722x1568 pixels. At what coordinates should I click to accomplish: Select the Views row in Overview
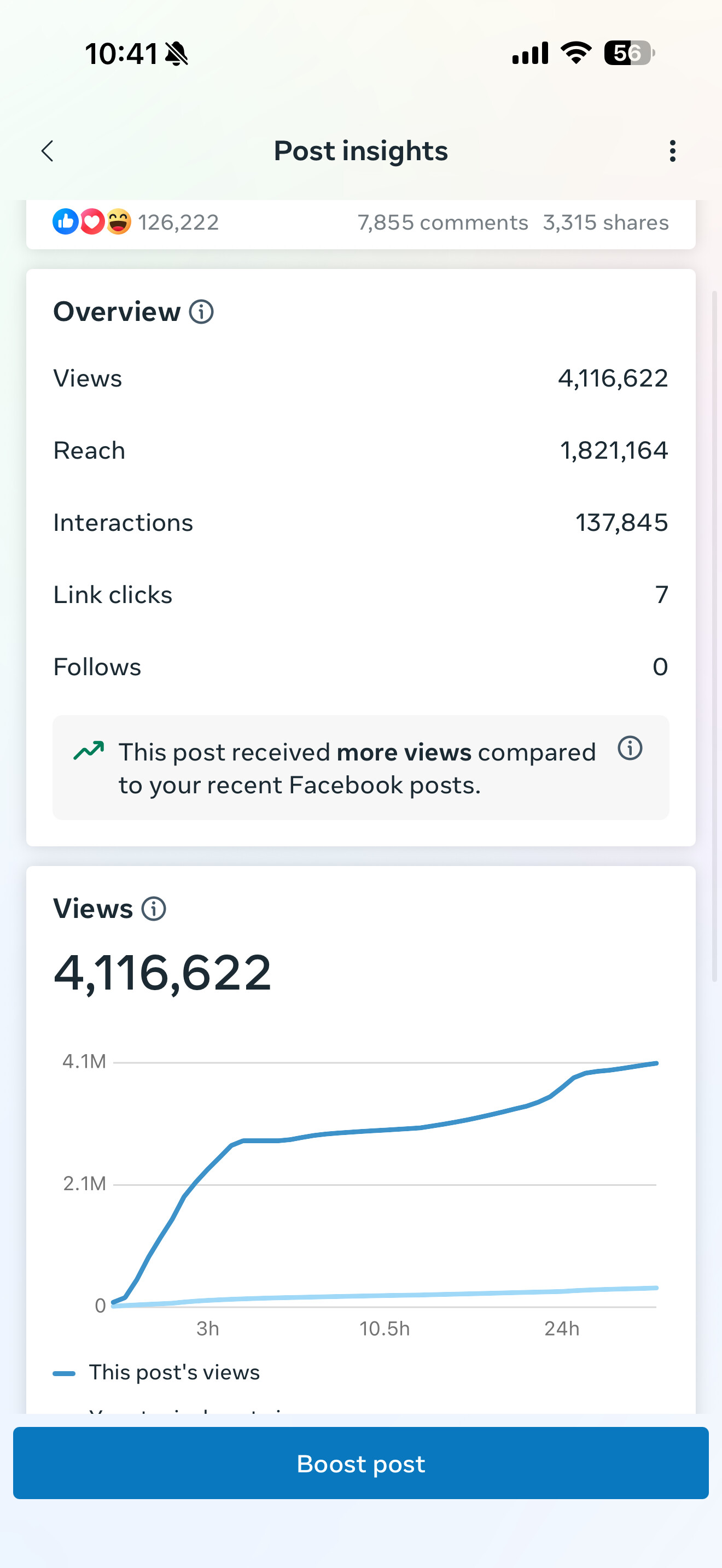coord(360,379)
